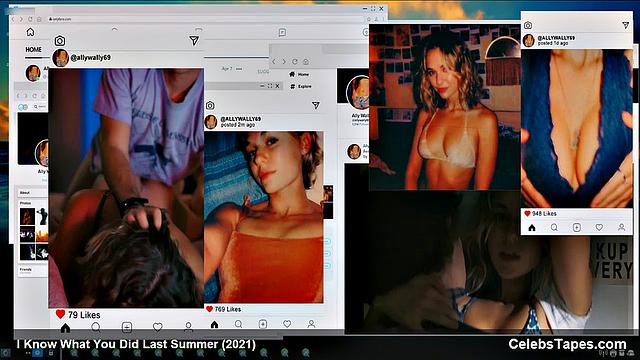Select Home in the middle browser sidebar menu
The image size is (640, 360).
pyautogui.click(x=299, y=74)
